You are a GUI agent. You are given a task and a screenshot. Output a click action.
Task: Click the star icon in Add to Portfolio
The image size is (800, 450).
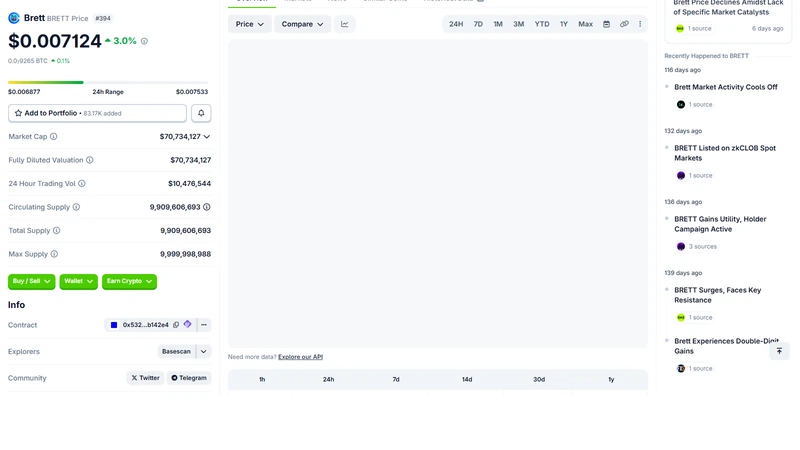click(x=18, y=113)
